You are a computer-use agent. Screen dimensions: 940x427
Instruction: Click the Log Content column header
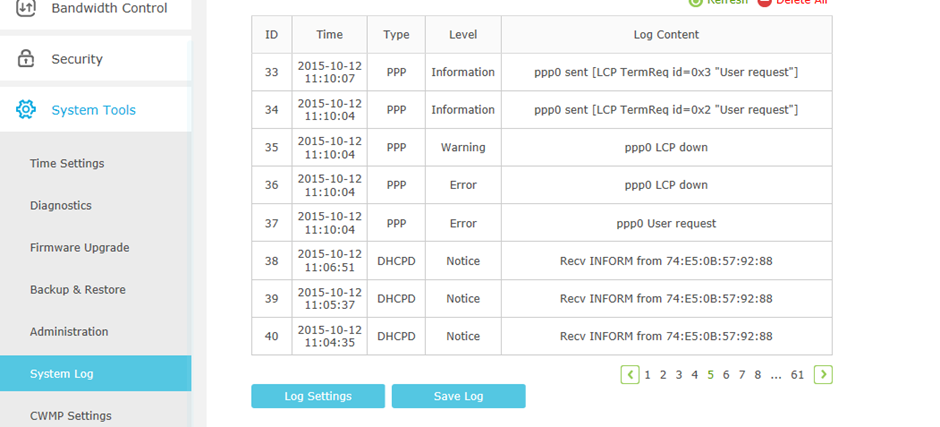(x=667, y=35)
